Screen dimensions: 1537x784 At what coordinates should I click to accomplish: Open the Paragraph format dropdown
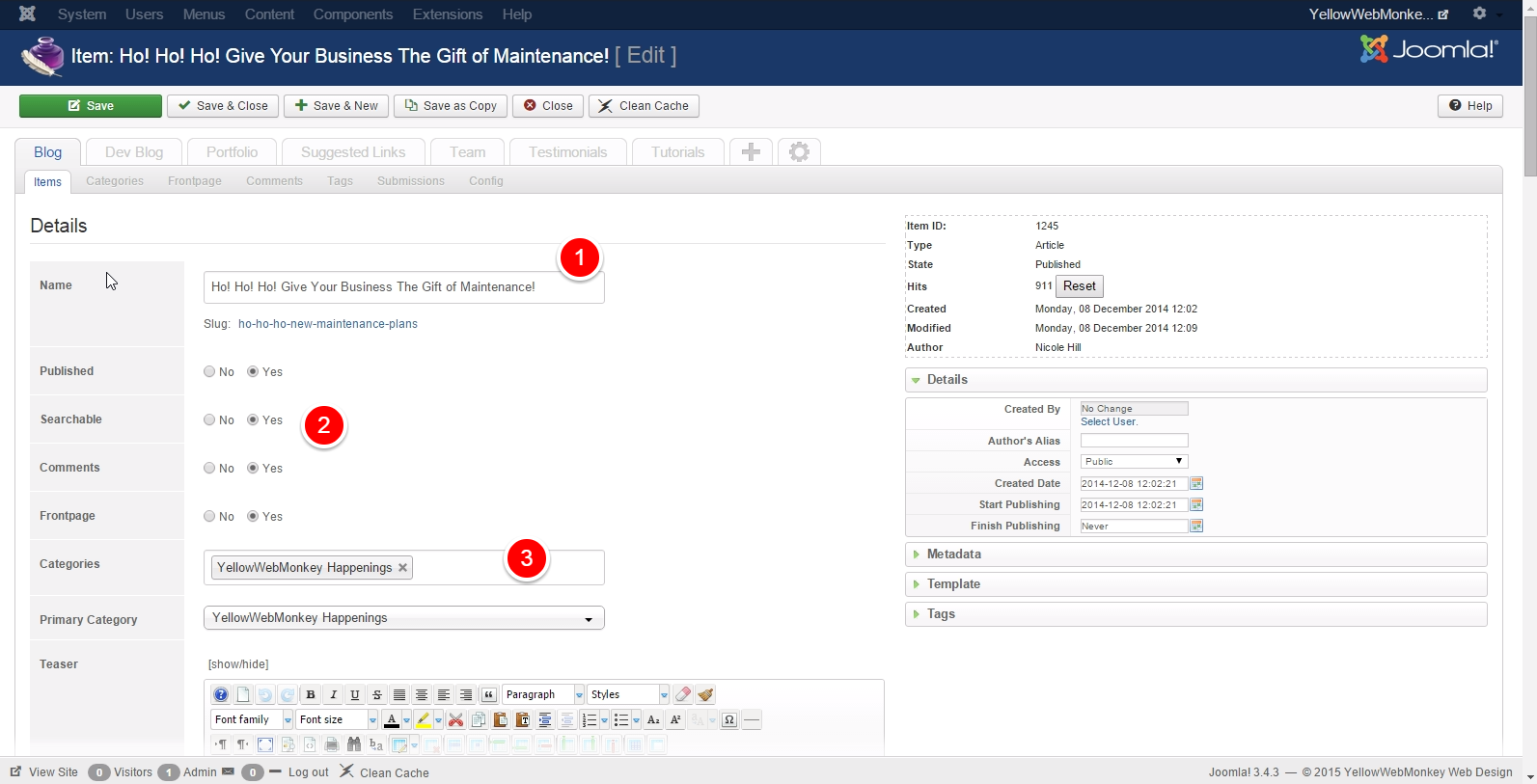point(543,694)
